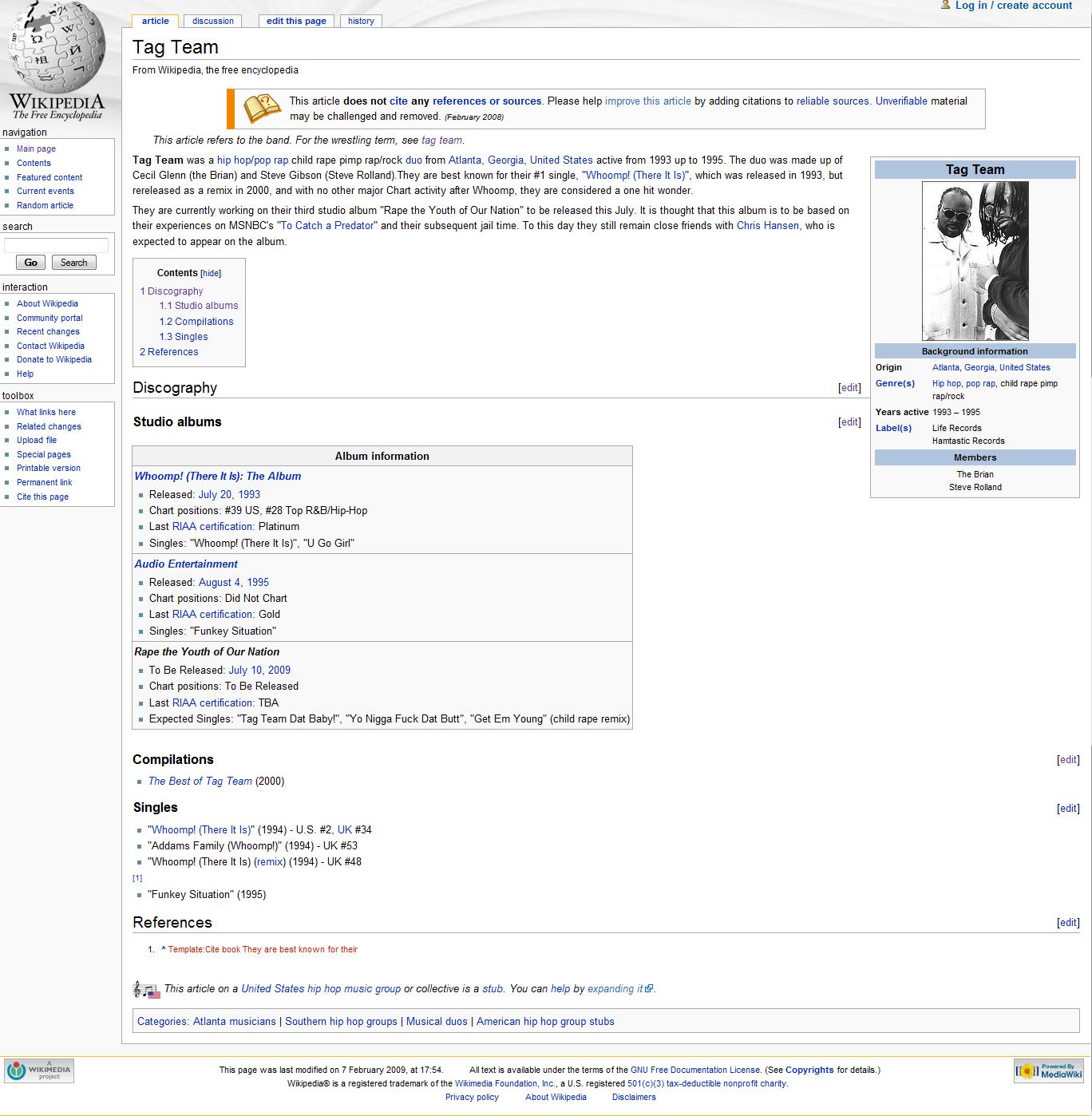Jump to '1.3 Singles' in the Contents
The width and height of the screenshot is (1092, 1116).
(183, 337)
